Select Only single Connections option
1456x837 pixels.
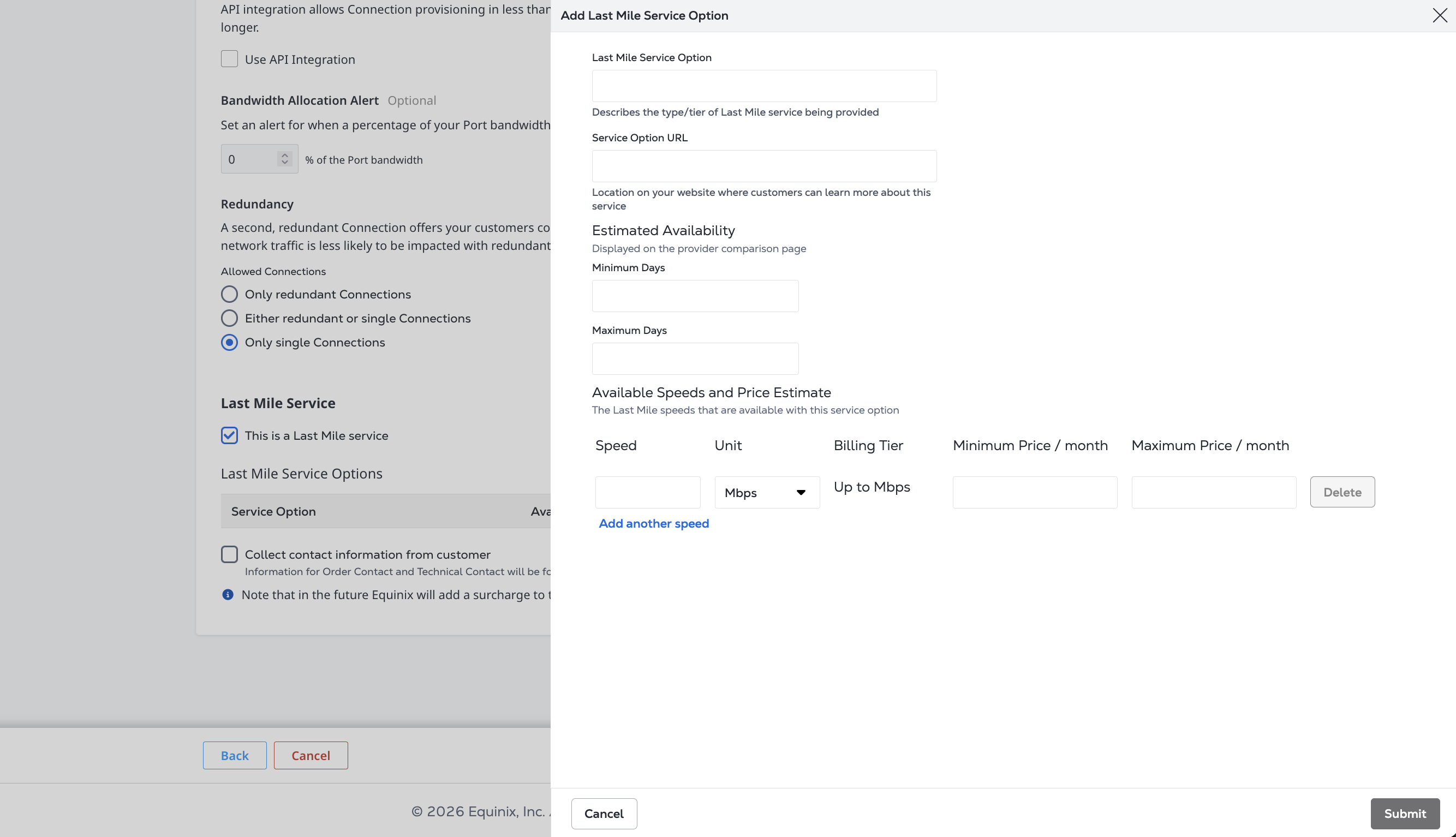click(x=229, y=342)
